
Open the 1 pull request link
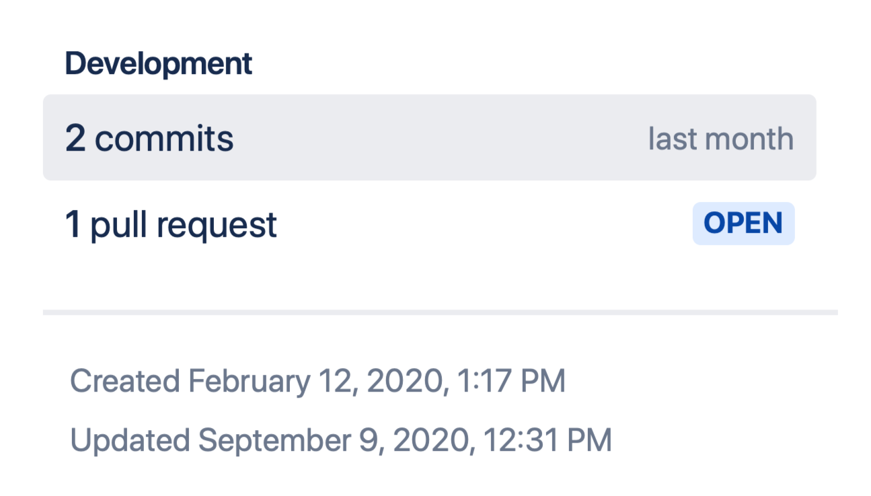(x=171, y=224)
